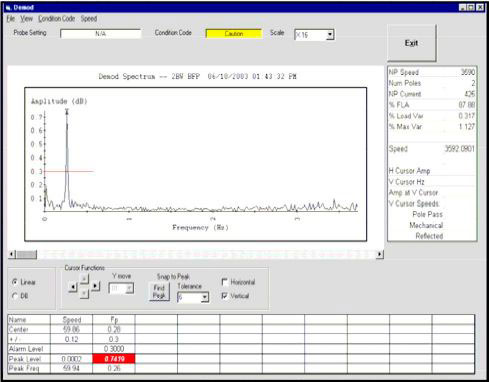Click the Num Poles row
Image resolution: width=489 pixels, height=382 pixels.
pos(432,83)
